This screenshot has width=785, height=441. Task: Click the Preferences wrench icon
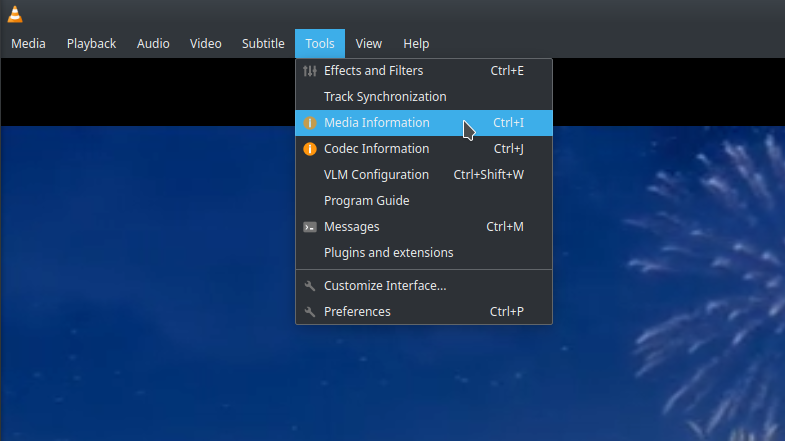[310, 312]
